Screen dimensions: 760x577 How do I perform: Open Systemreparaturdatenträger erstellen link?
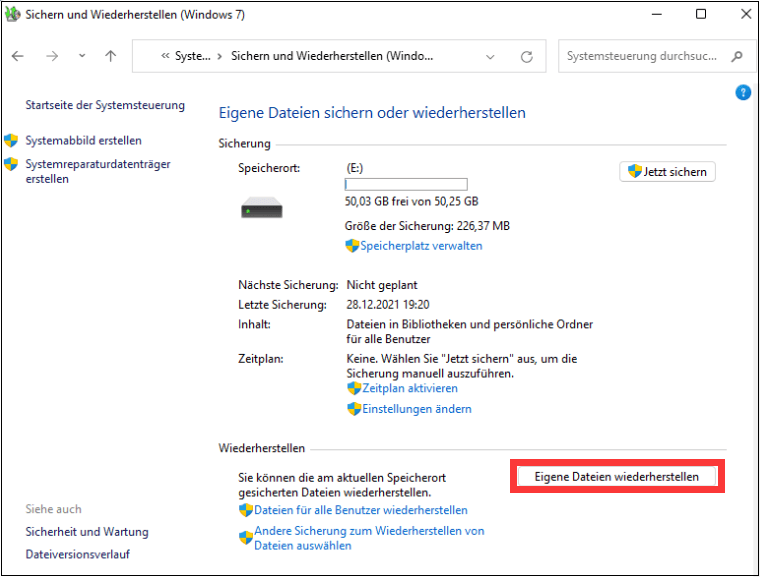[98, 171]
